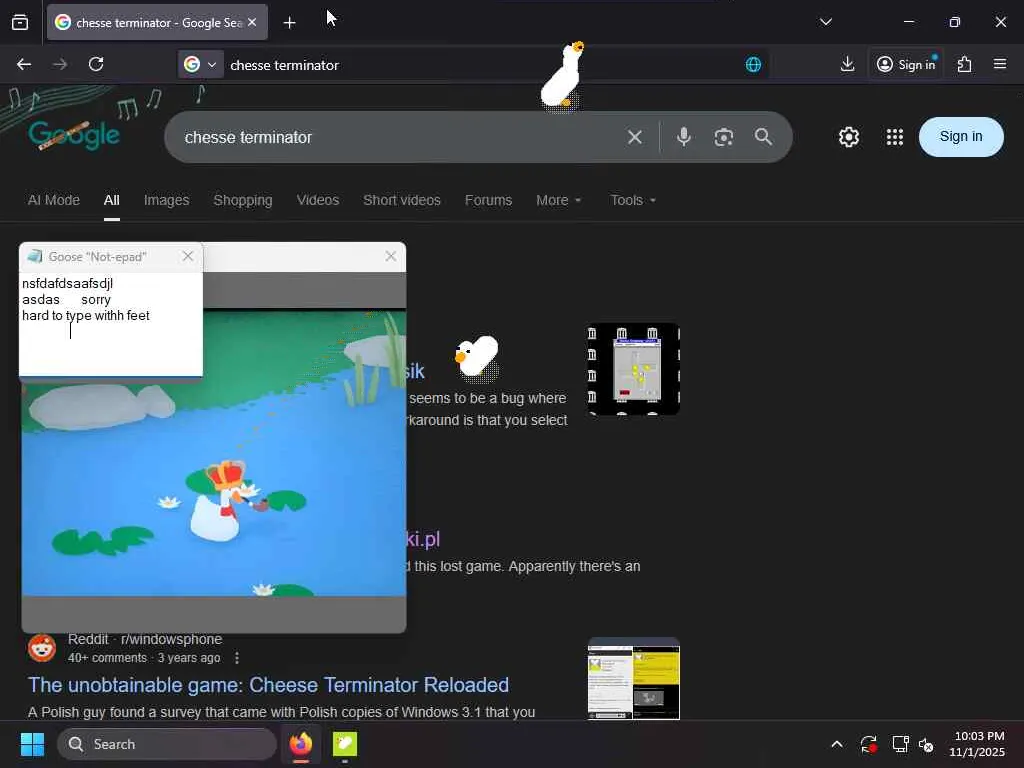The height and width of the screenshot is (768, 1024).
Task: Click the Google logo doodle
Action: (74, 134)
